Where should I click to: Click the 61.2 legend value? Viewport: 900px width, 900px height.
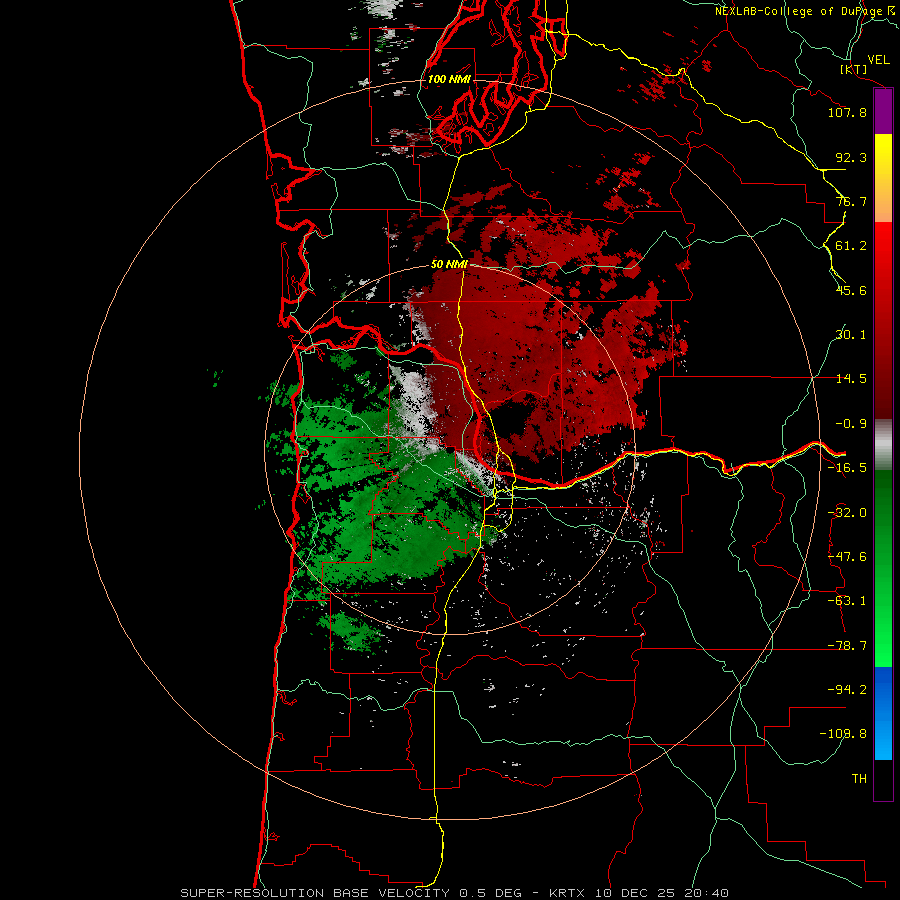click(x=851, y=246)
